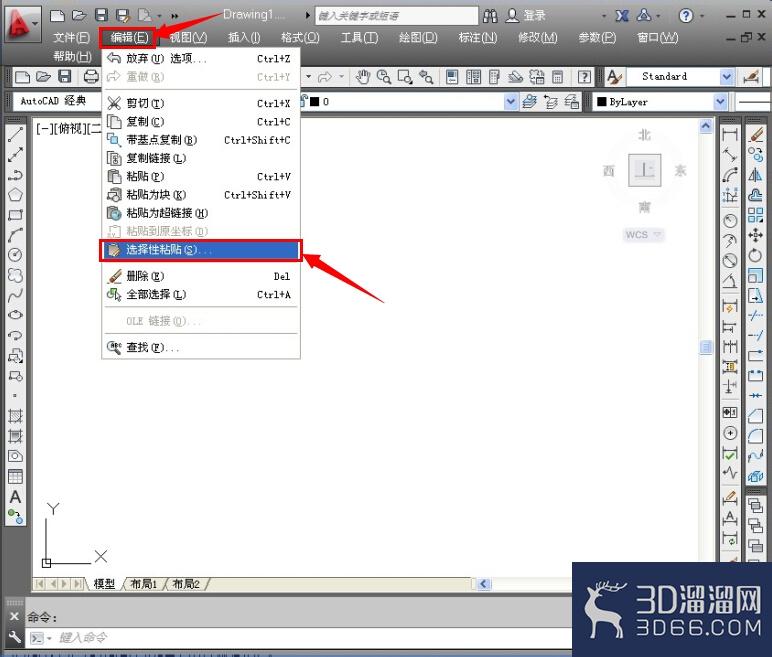Select the Ellipse draw tool
Screen dimensions: 772x657
point(15,315)
